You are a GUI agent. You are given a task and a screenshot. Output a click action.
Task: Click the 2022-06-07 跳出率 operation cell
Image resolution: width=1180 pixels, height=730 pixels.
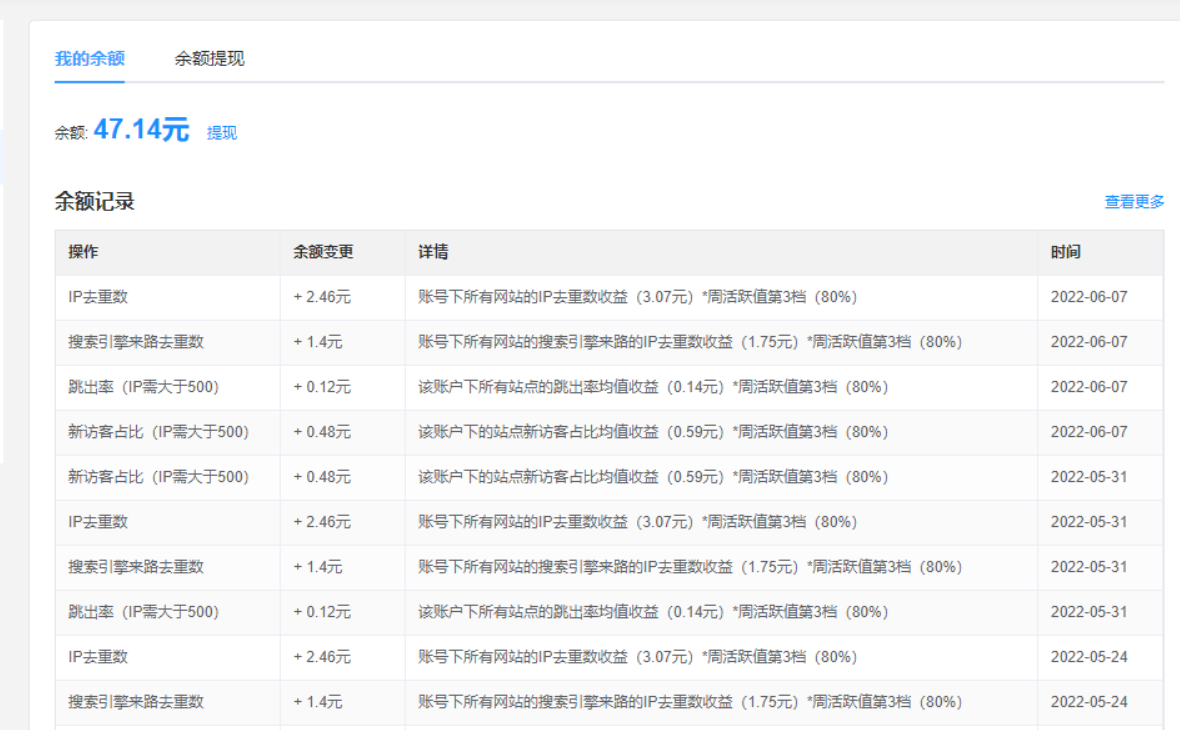pyautogui.click(x=143, y=387)
